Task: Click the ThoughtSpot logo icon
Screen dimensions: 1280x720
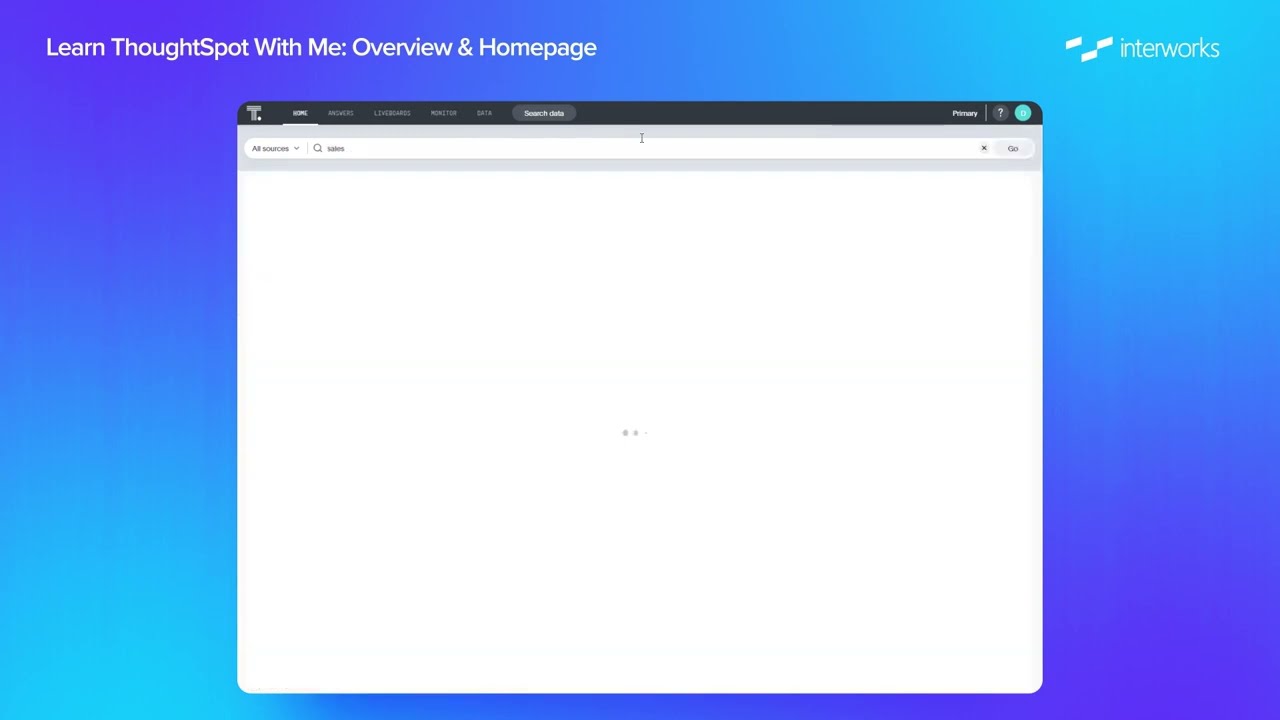Action: click(254, 113)
